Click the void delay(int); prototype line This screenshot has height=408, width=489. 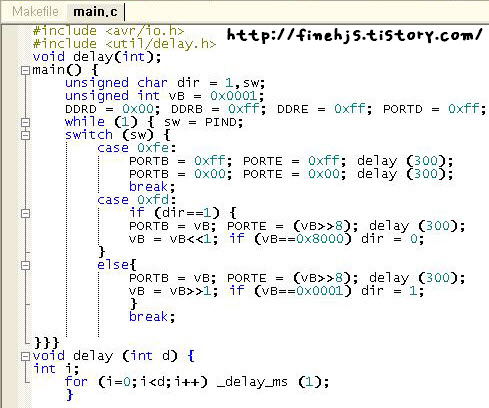(x=97, y=57)
